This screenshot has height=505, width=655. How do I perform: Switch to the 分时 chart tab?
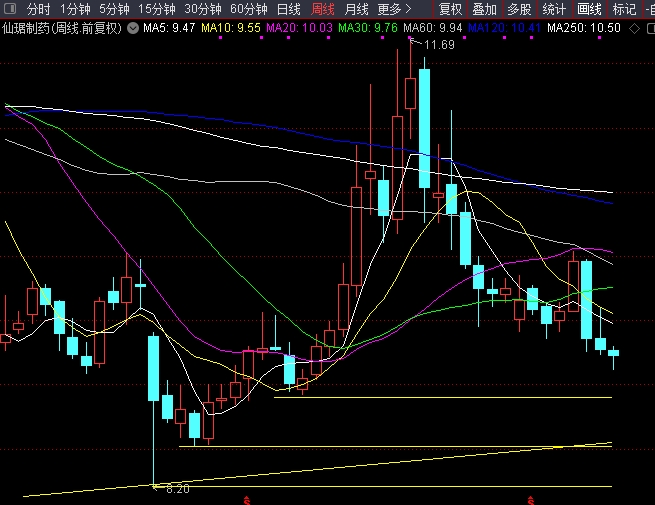coord(38,9)
